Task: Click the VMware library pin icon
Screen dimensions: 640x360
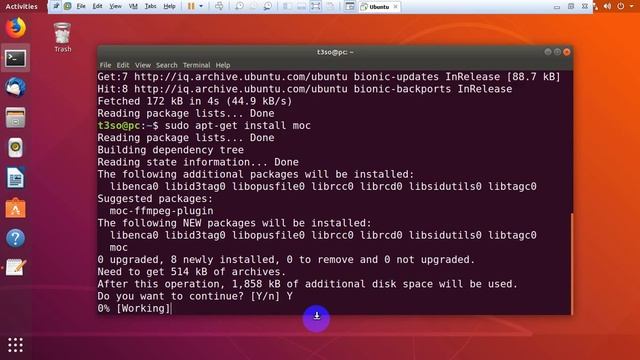Action: [x=56, y=6]
